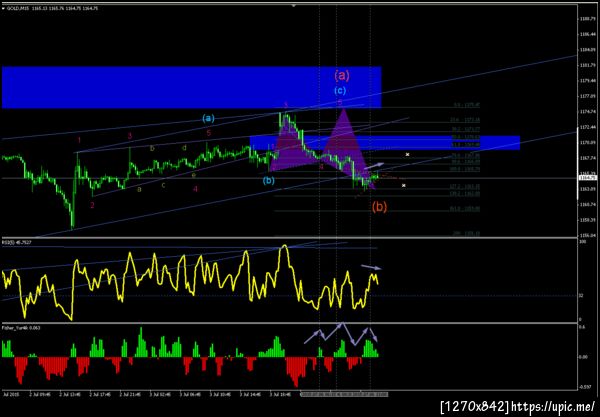Click the red wave number 3 label
Image resolution: width=600 pixels, height=417 pixels.
pyautogui.click(x=130, y=135)
